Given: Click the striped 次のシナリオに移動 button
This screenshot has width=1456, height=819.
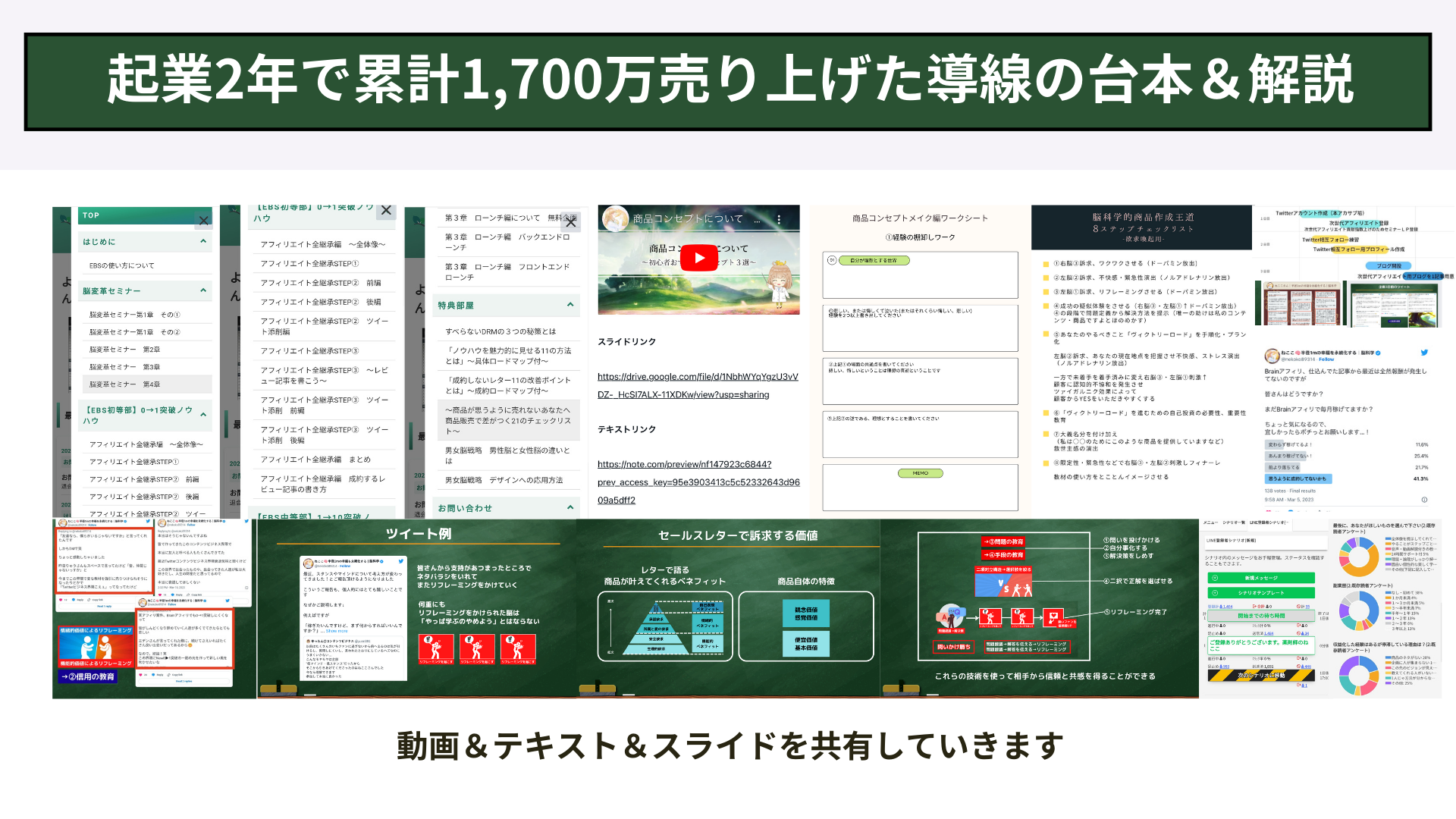Looking at the screenshot, I should click(x=1261, y=675).
